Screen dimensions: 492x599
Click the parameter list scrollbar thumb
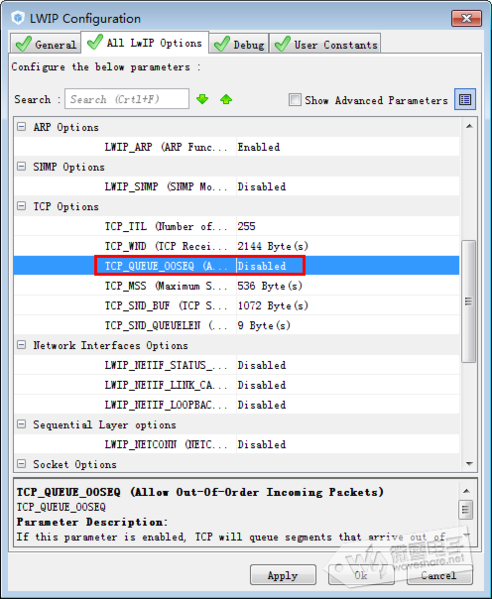469,301
